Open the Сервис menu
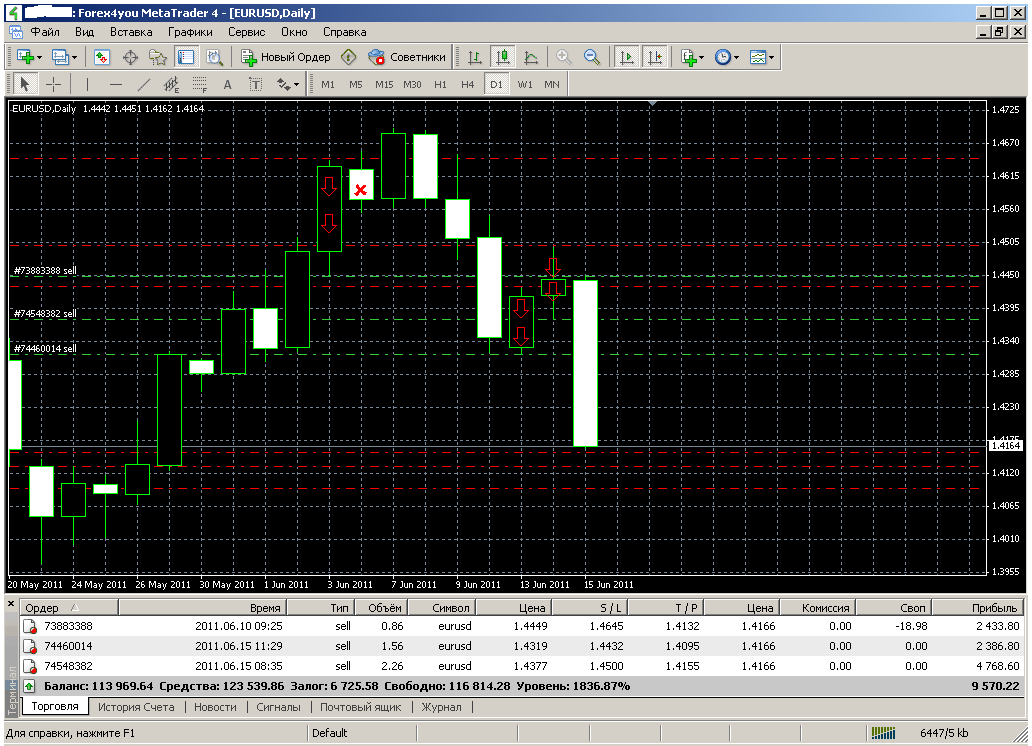Viewport: 1032px width, 746px height. 246,31
